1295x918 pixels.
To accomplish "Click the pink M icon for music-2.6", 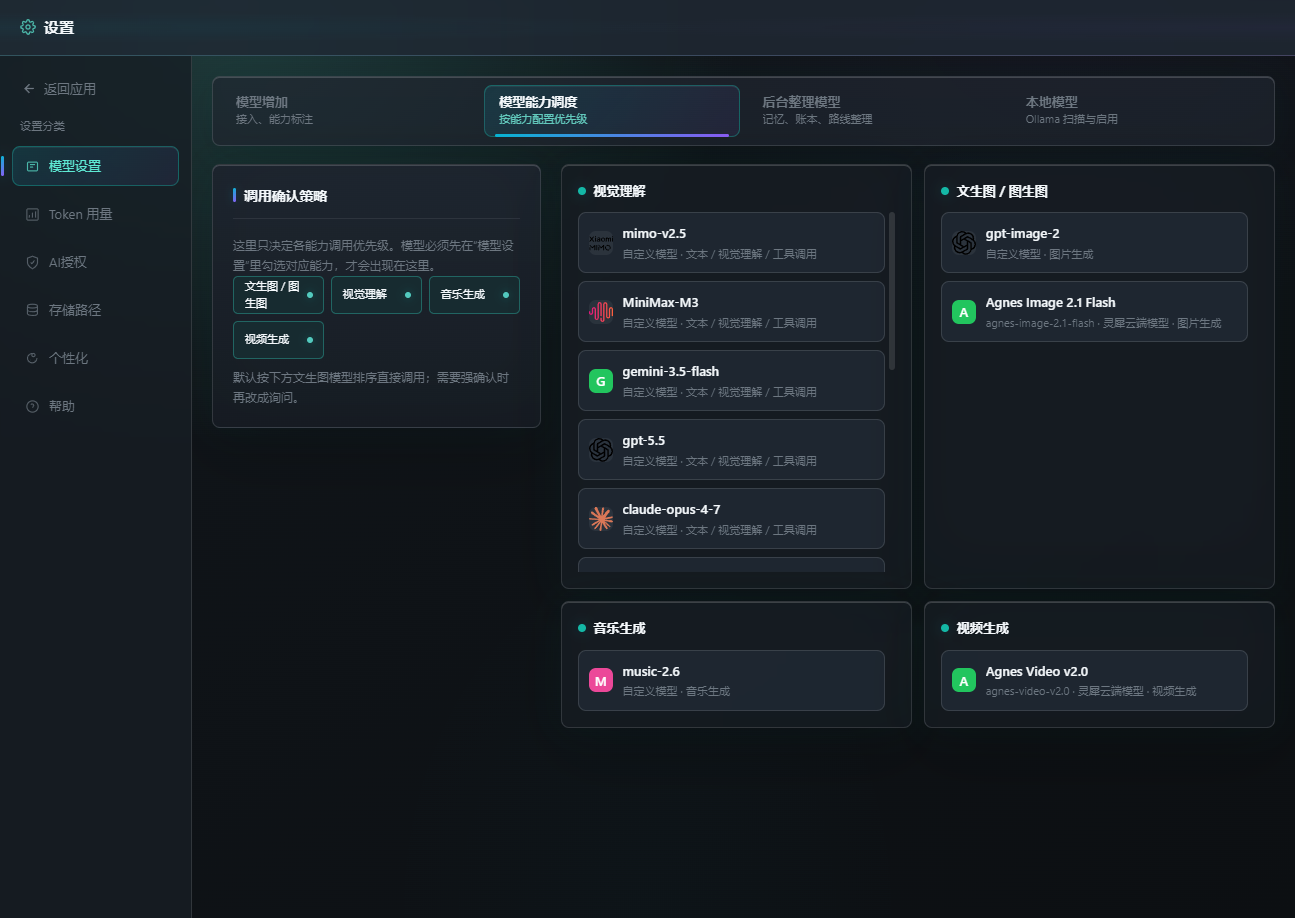I will (601, 681).
